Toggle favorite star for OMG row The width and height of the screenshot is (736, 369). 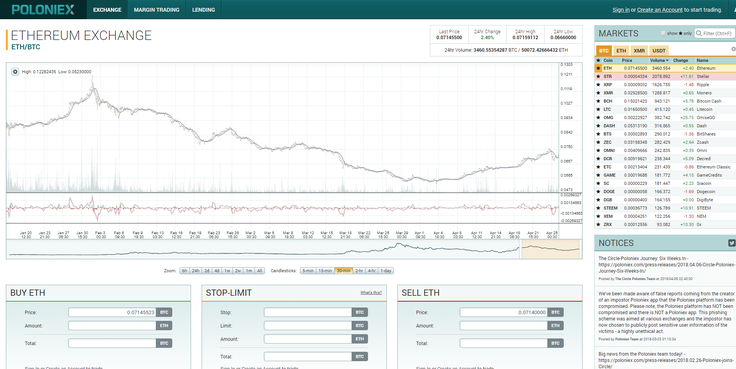598,118
